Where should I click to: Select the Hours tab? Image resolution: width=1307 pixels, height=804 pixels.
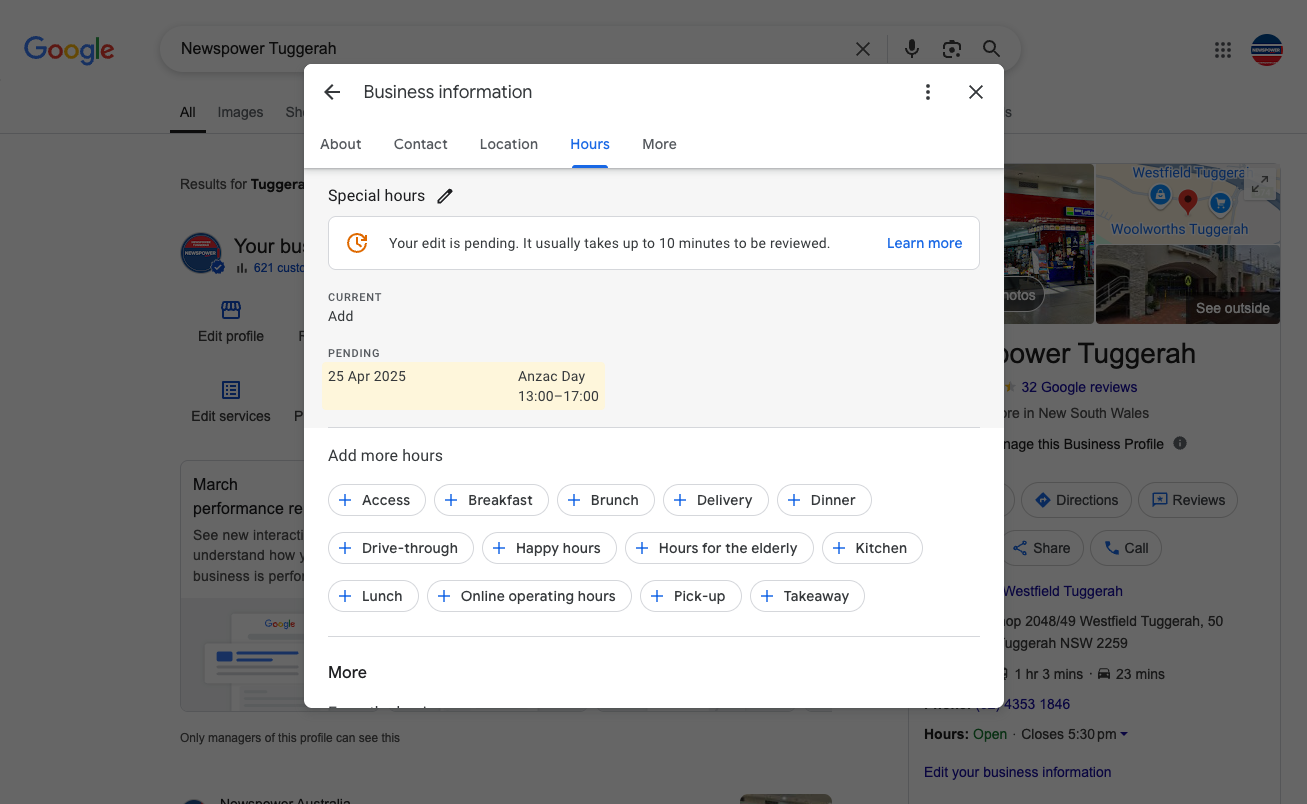pos(590,144)
